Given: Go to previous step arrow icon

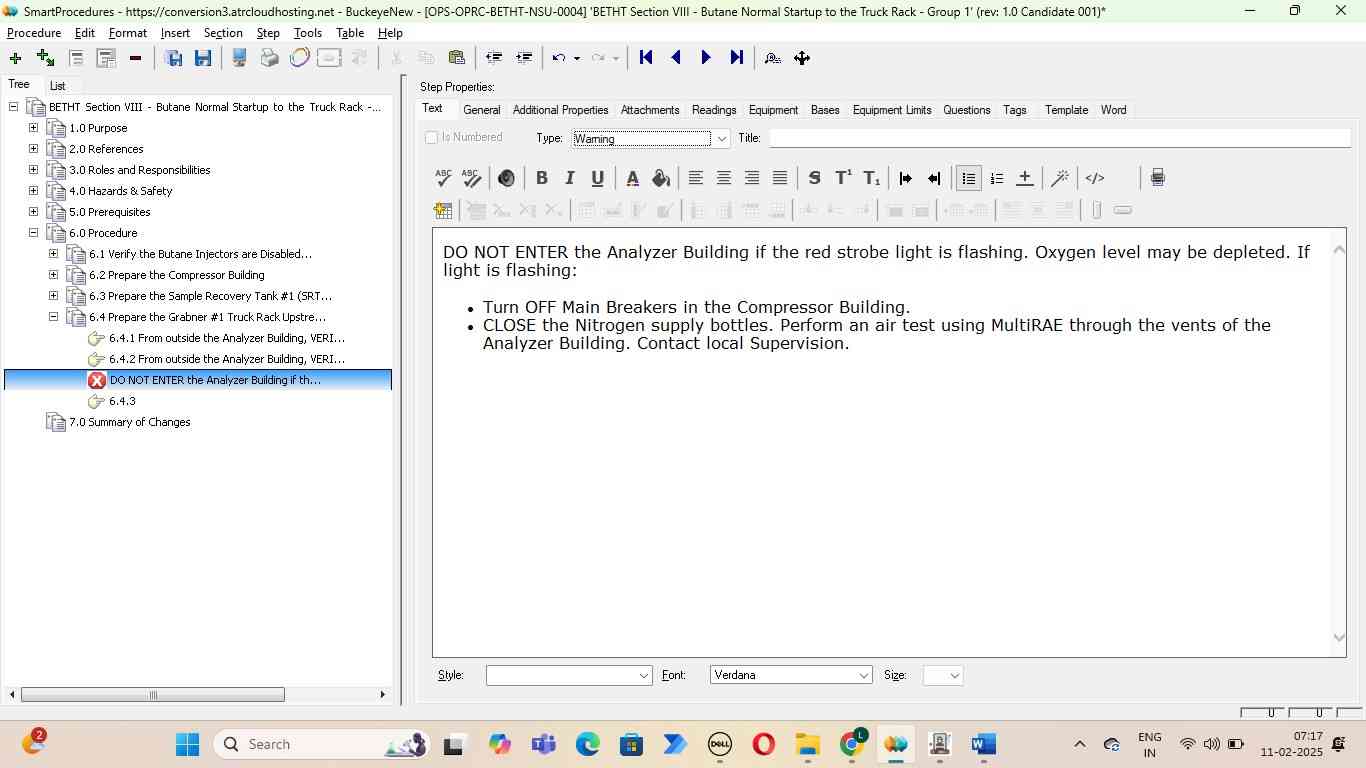Looking at the screenshot, I should (x=676, y=58).
